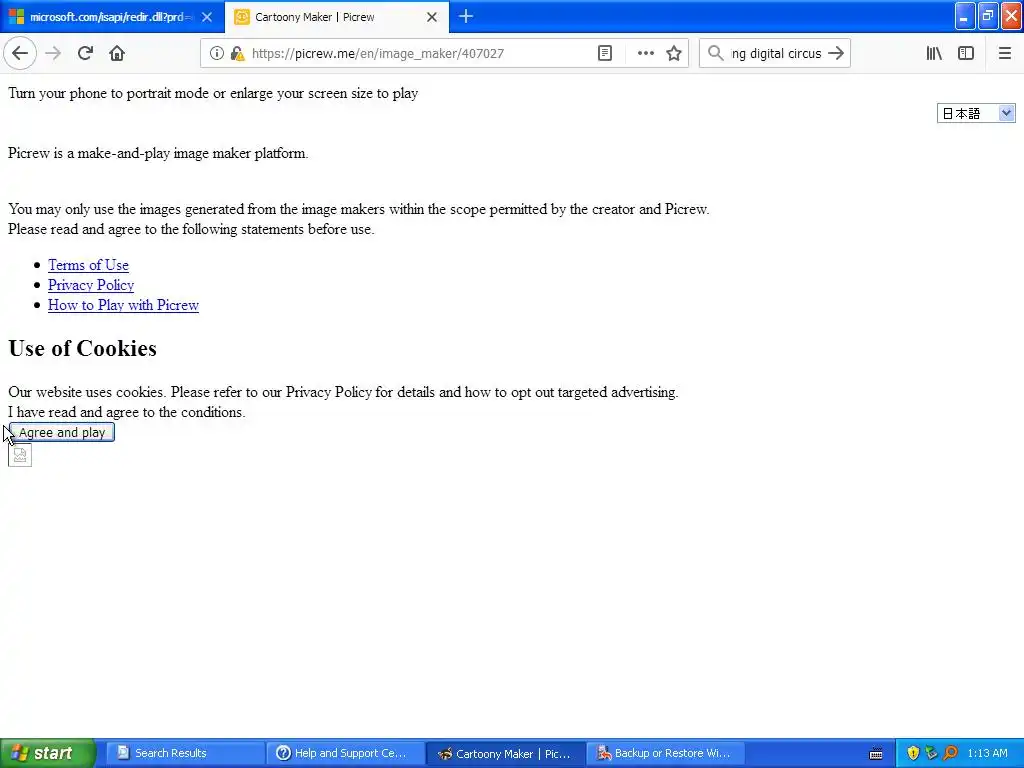Switch to Search Results taskbar window
Viewport: 1024px width, 768px height.
(185, 753)
